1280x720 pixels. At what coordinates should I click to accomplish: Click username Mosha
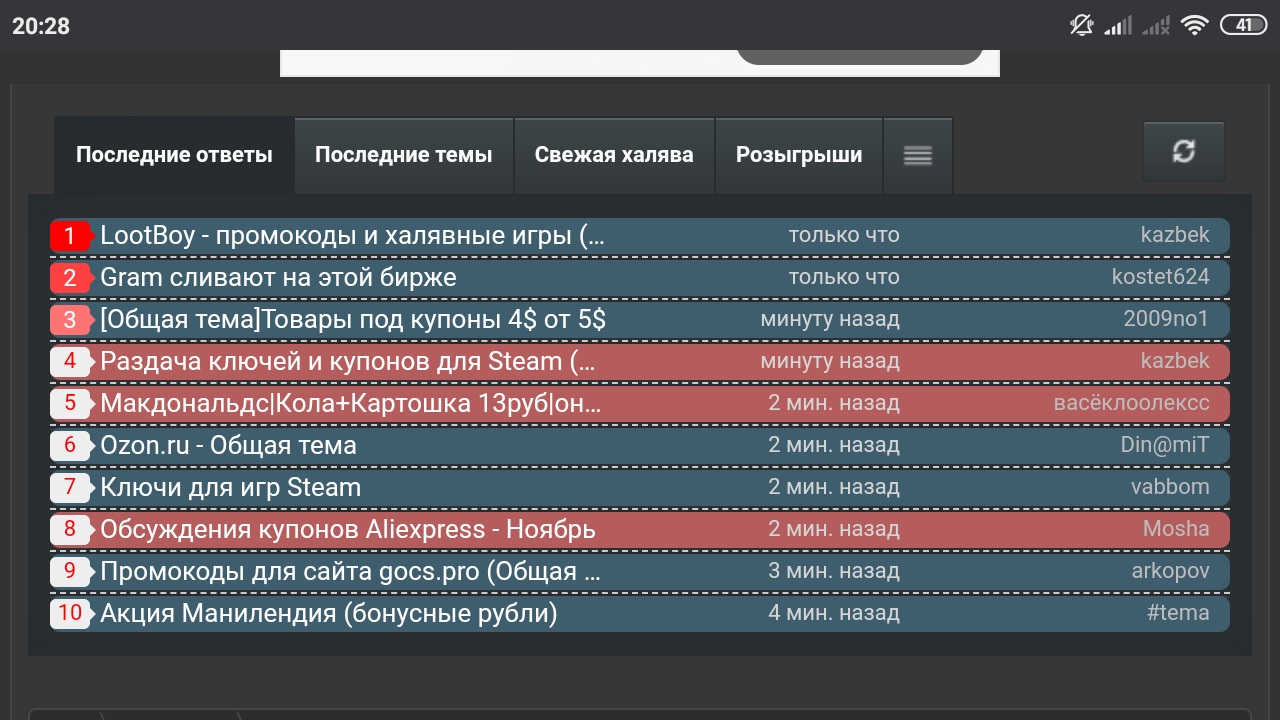click(x=1176, y=529)
